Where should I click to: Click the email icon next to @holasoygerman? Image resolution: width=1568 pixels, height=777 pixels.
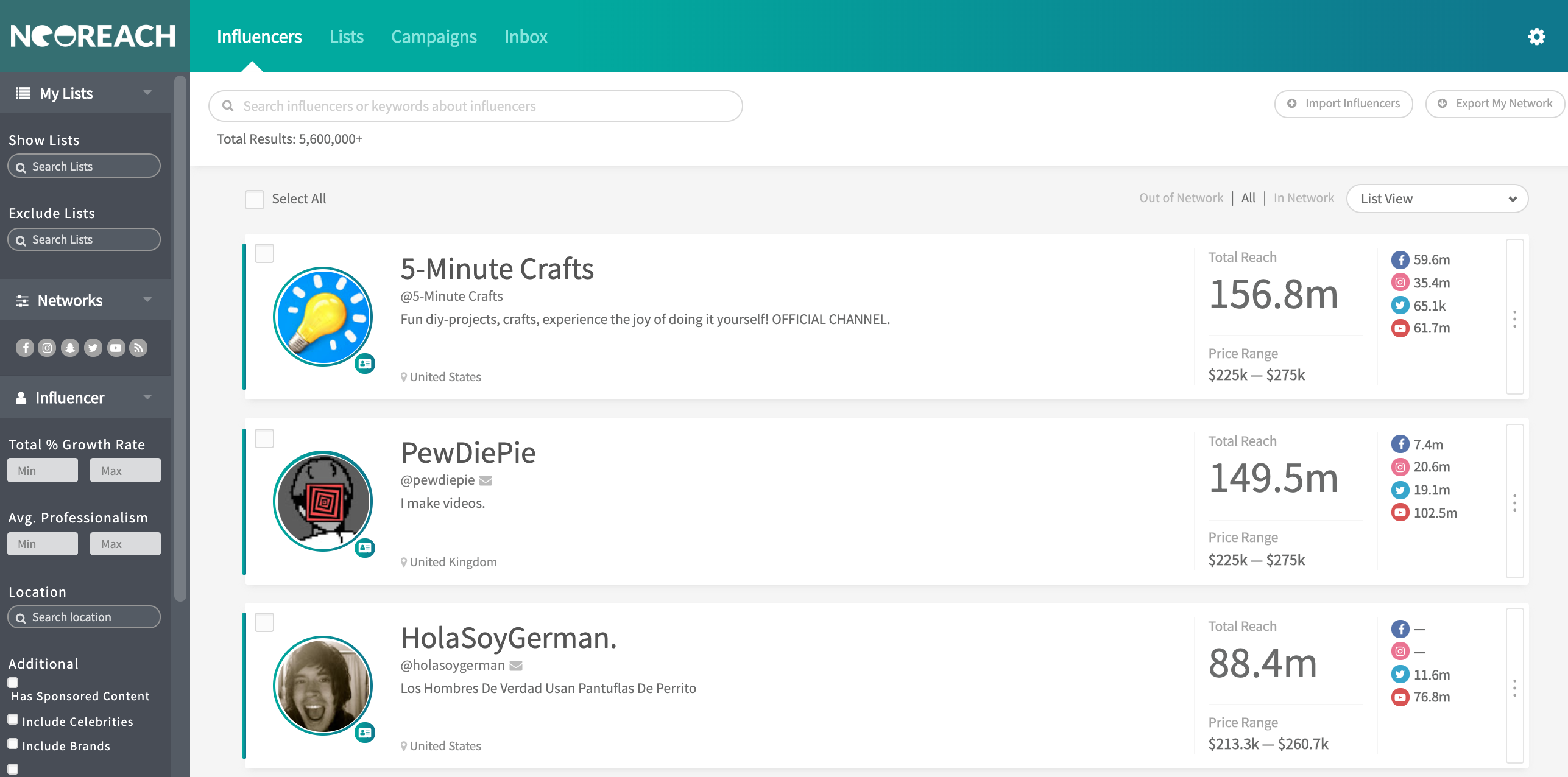(x=516, y=666)
